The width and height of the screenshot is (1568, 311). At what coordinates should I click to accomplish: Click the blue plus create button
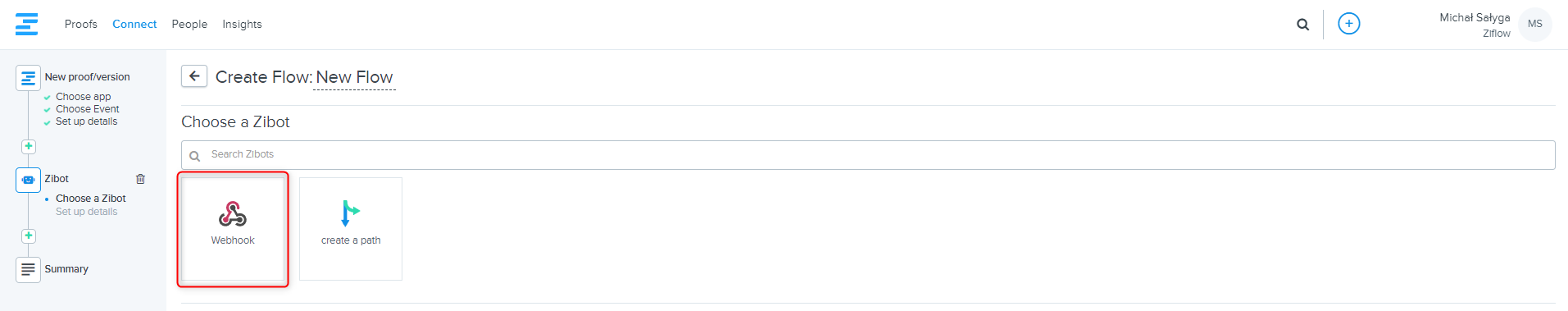[1348, 24]
